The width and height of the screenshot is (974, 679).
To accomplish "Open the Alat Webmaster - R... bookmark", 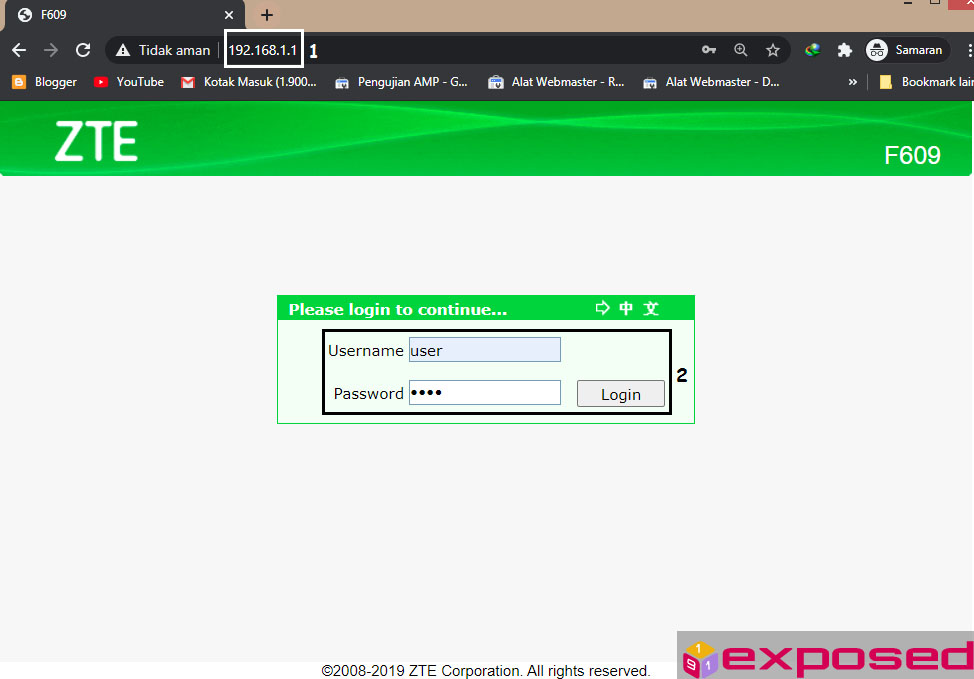I will [556, 82].
